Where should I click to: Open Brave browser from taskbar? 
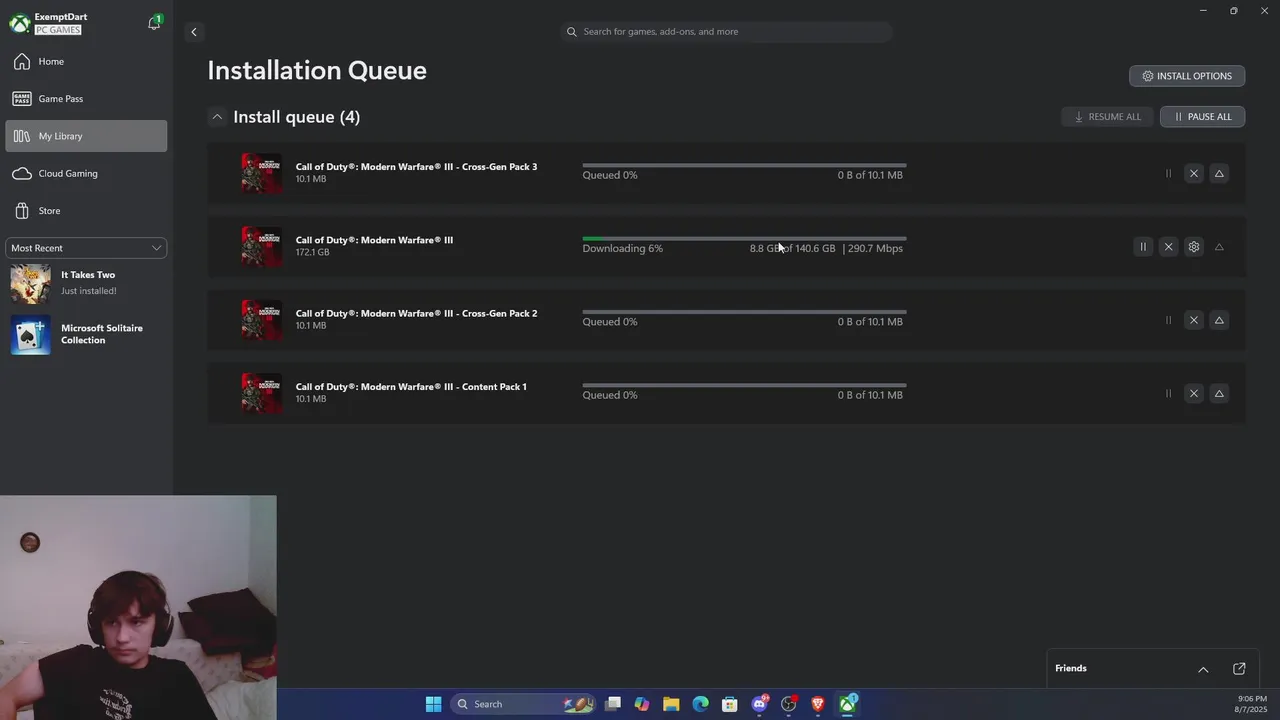818,704
